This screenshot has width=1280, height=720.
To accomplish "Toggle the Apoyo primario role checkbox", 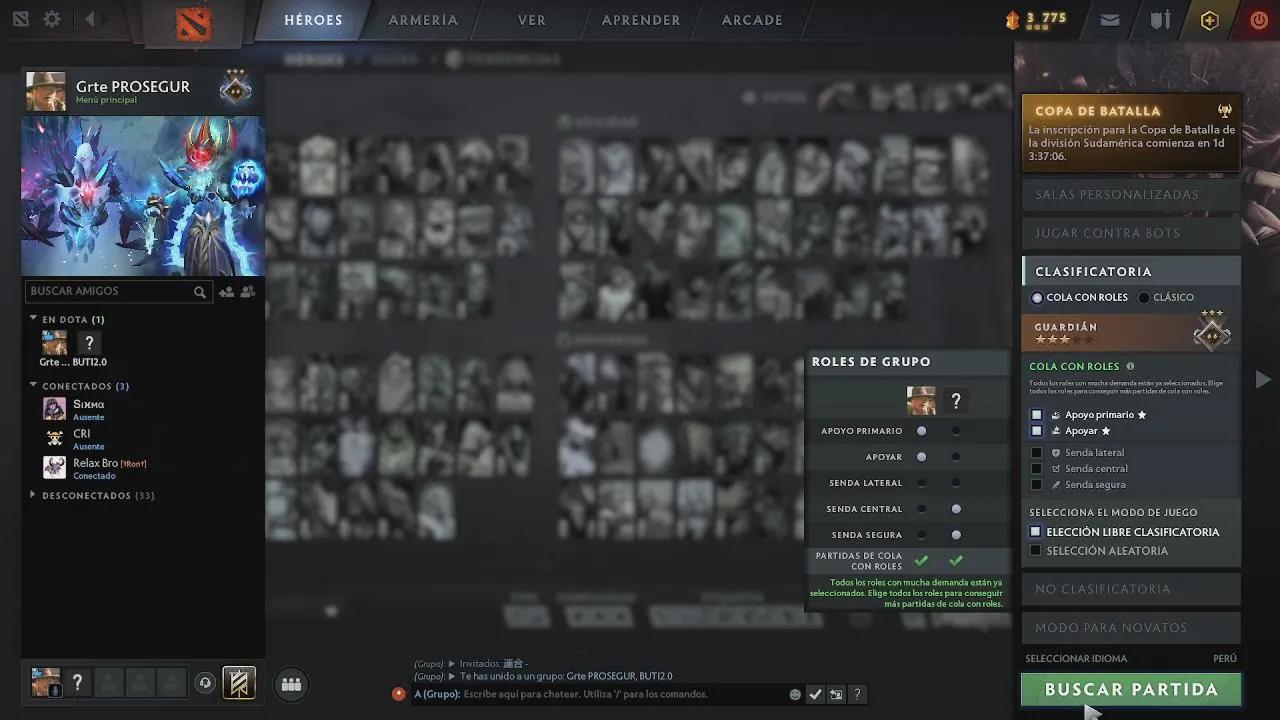I will (1036, 414).
